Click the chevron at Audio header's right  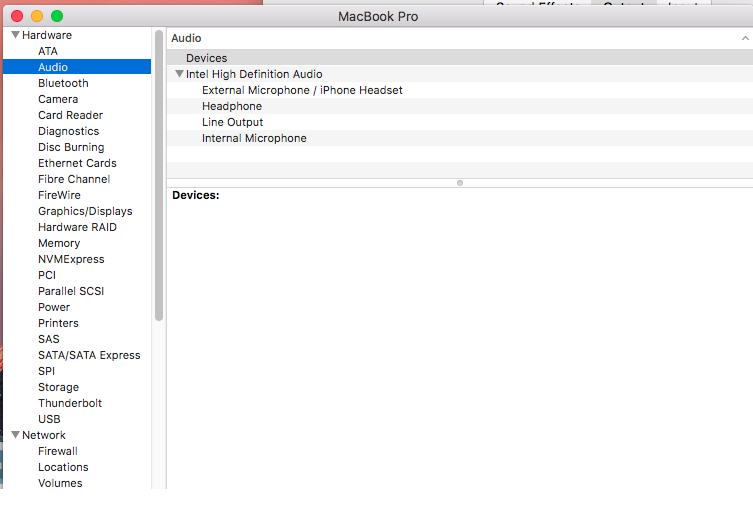[744, 38]
